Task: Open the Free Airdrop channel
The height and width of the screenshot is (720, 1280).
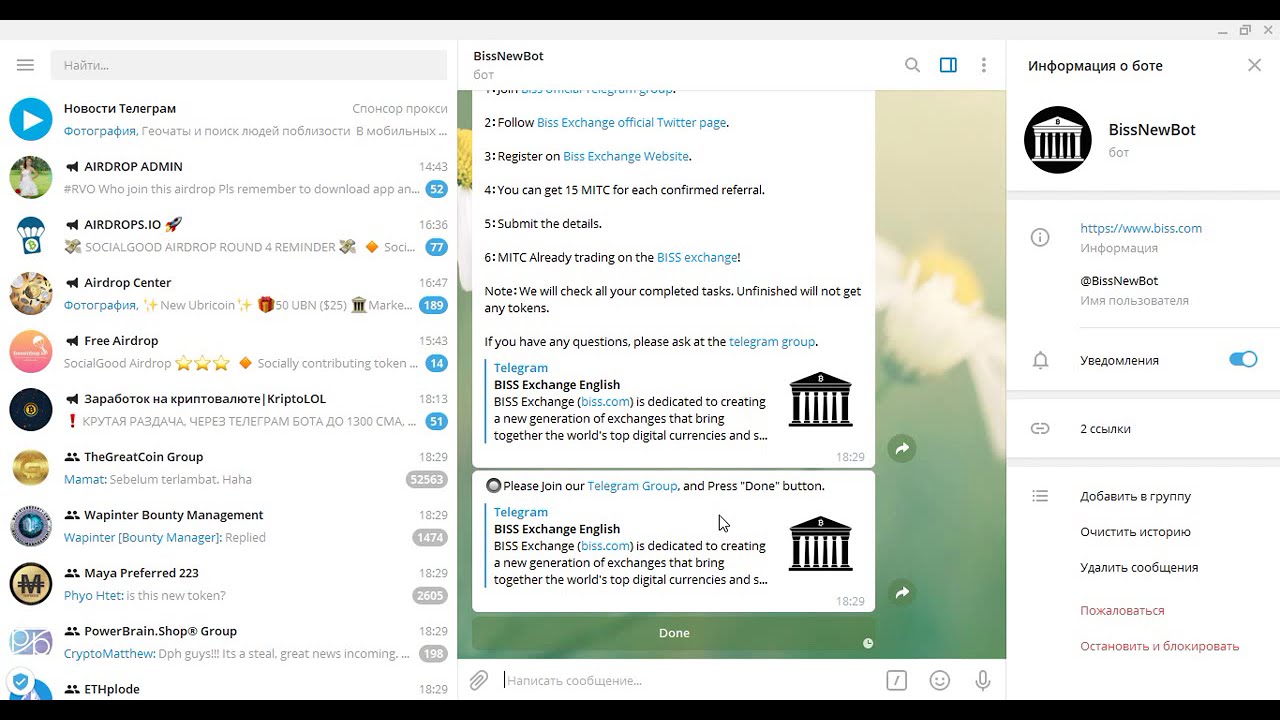Action: click(x=229, y=351)
